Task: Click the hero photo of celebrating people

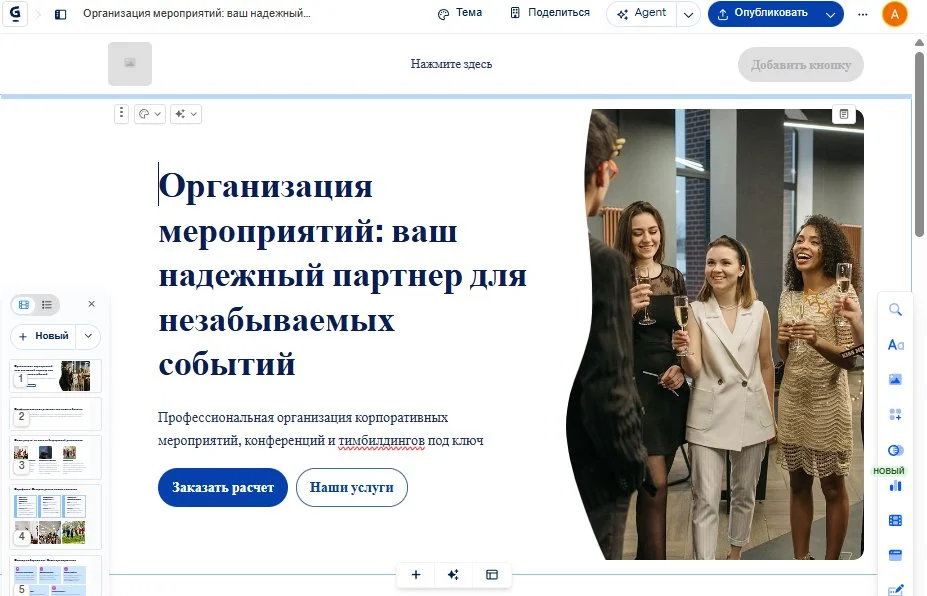Action: (x=715, y=334)
